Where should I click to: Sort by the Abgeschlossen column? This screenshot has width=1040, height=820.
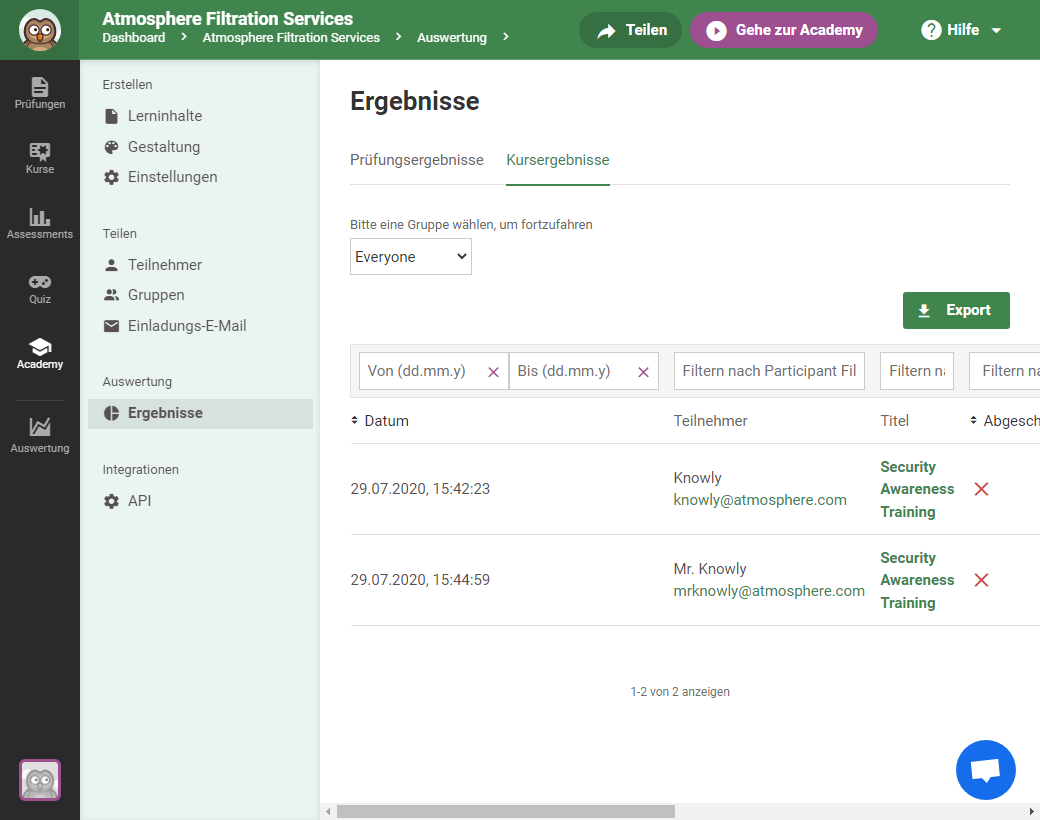click(x=1004, y=421)
